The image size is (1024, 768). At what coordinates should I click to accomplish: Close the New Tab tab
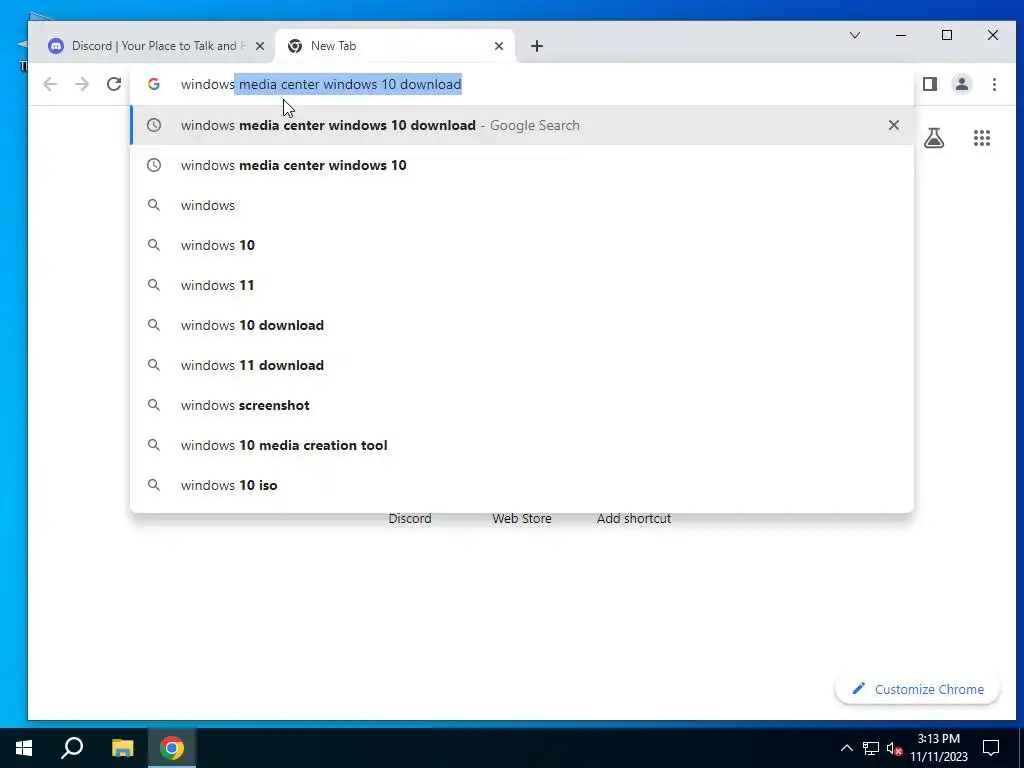click(499, 46)
